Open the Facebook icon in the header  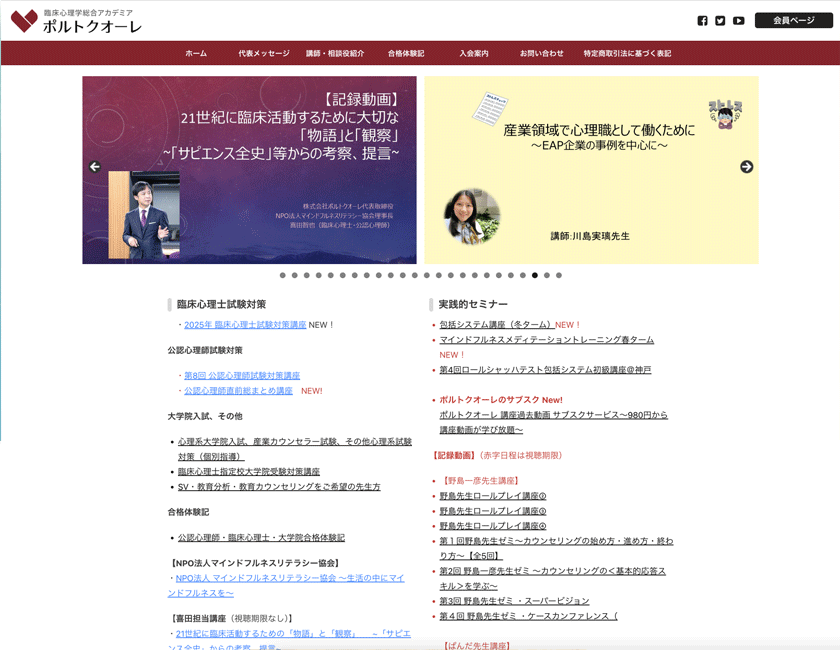(x=702, y=20)
